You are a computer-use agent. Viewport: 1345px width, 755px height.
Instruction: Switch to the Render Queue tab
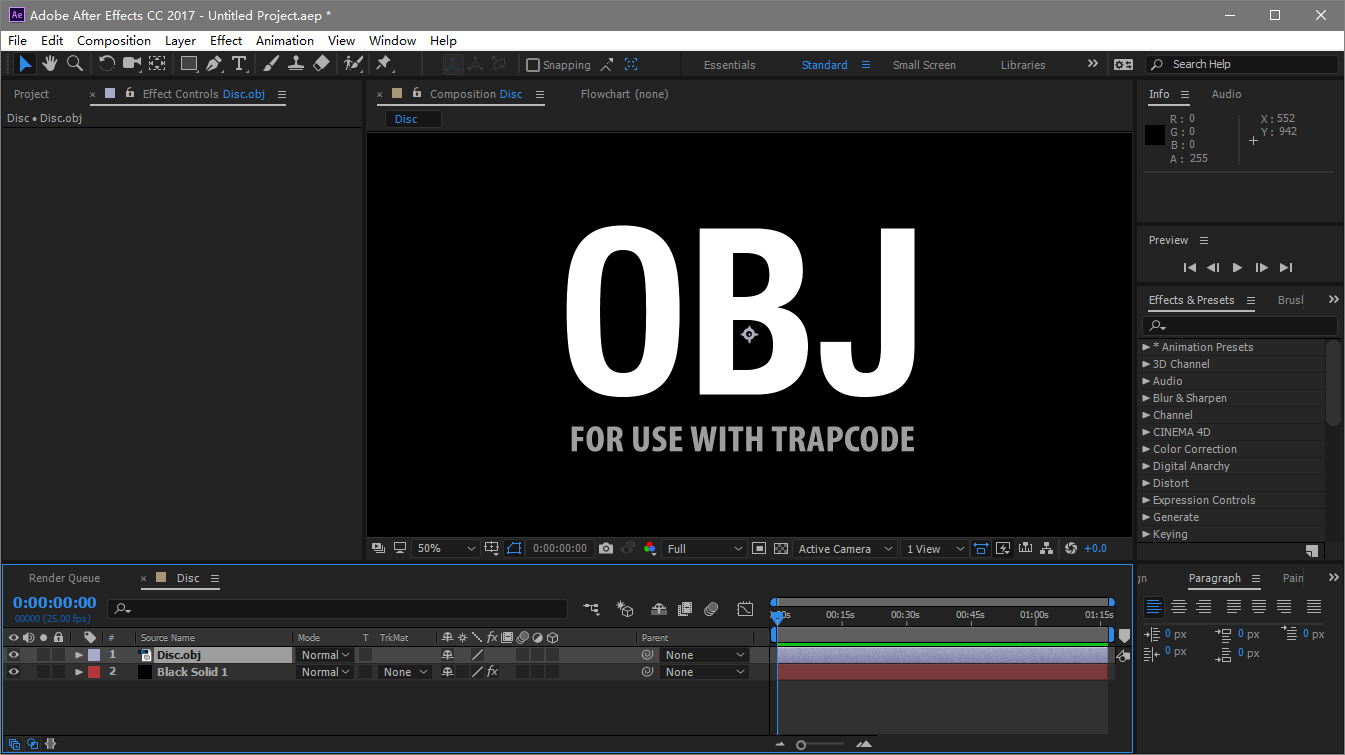click(x=64, y=578)
